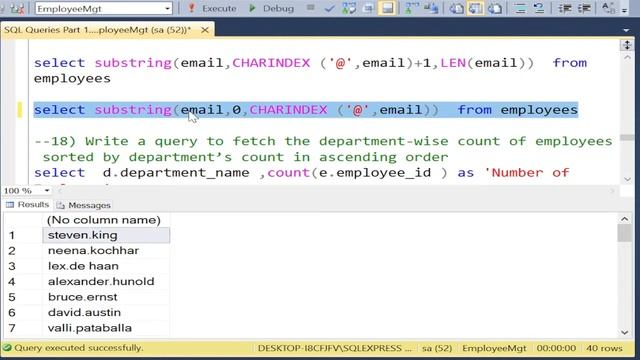Click 'Query executed successfully.' status text
The height and width of the screenshot is (360, 640).
pos(79,348)
